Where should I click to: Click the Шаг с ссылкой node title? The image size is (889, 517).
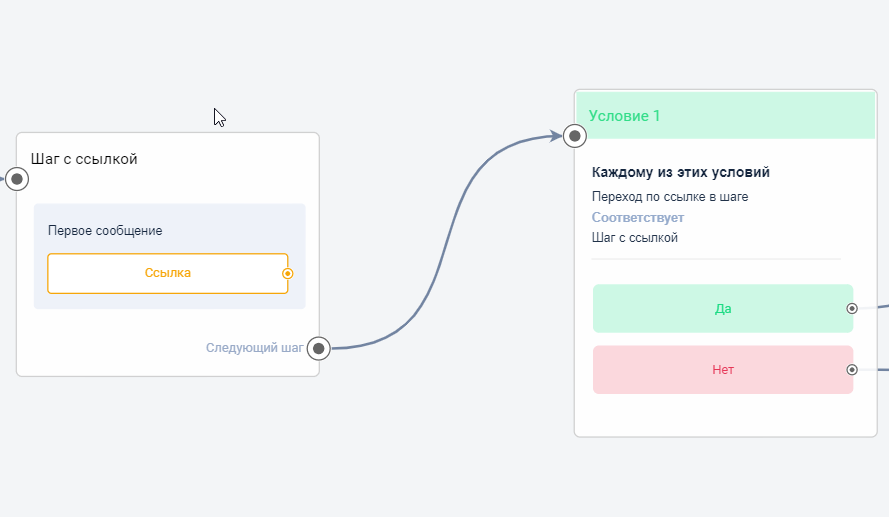click(x=84, y=159)
